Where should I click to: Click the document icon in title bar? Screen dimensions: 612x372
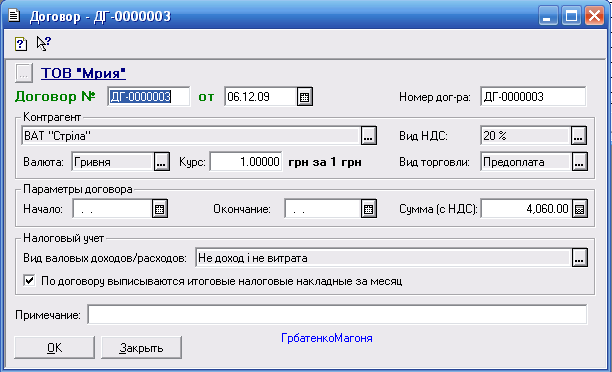14,16
